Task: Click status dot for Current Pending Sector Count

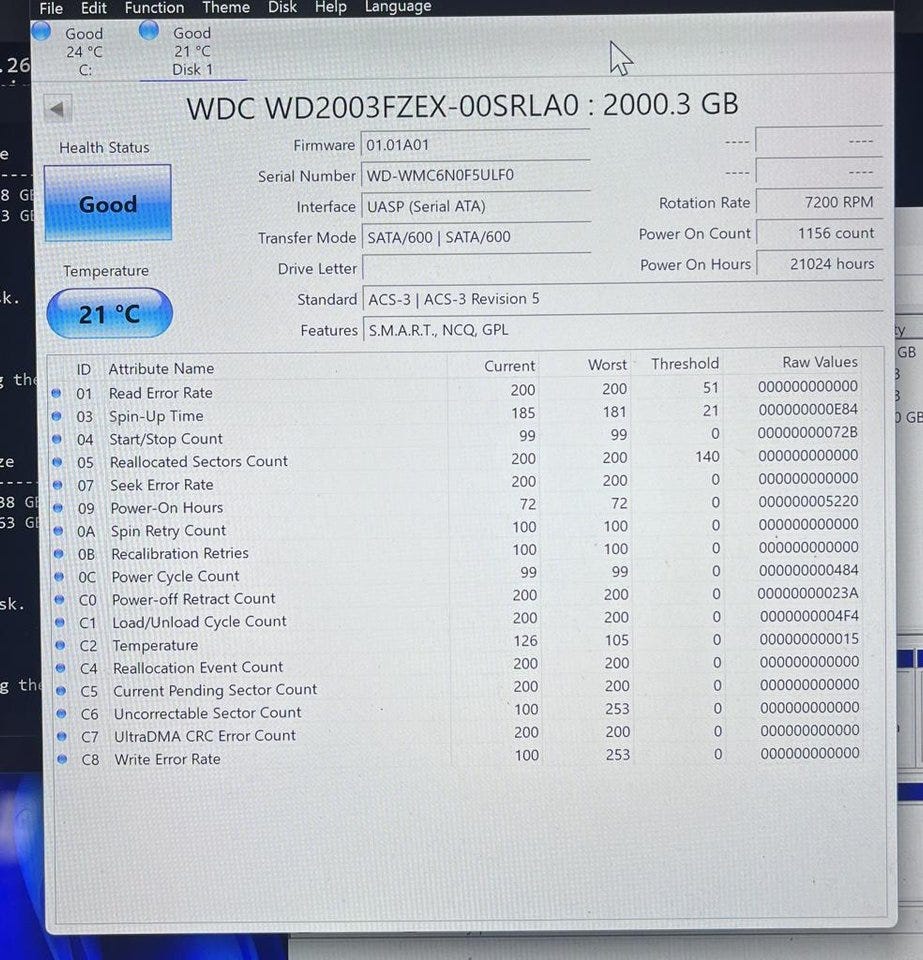Action: [x=61, y=691]
